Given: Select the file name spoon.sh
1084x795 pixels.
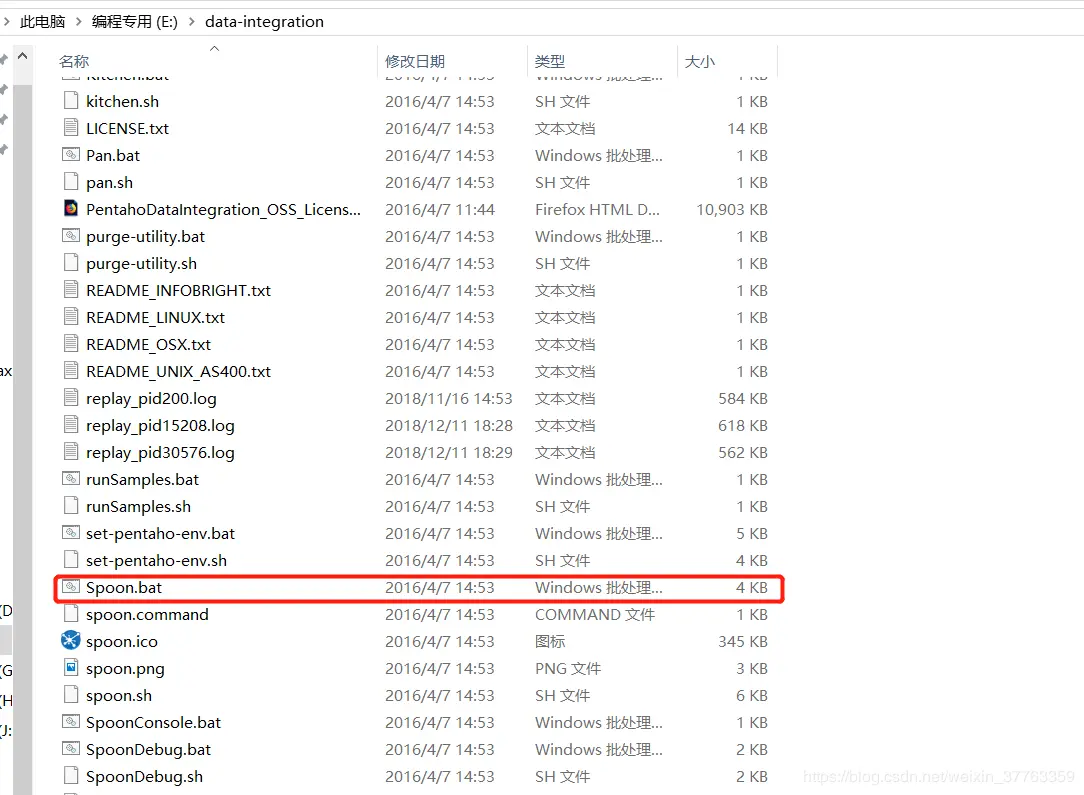Looking at the screenshot, I should pos(119,695).
